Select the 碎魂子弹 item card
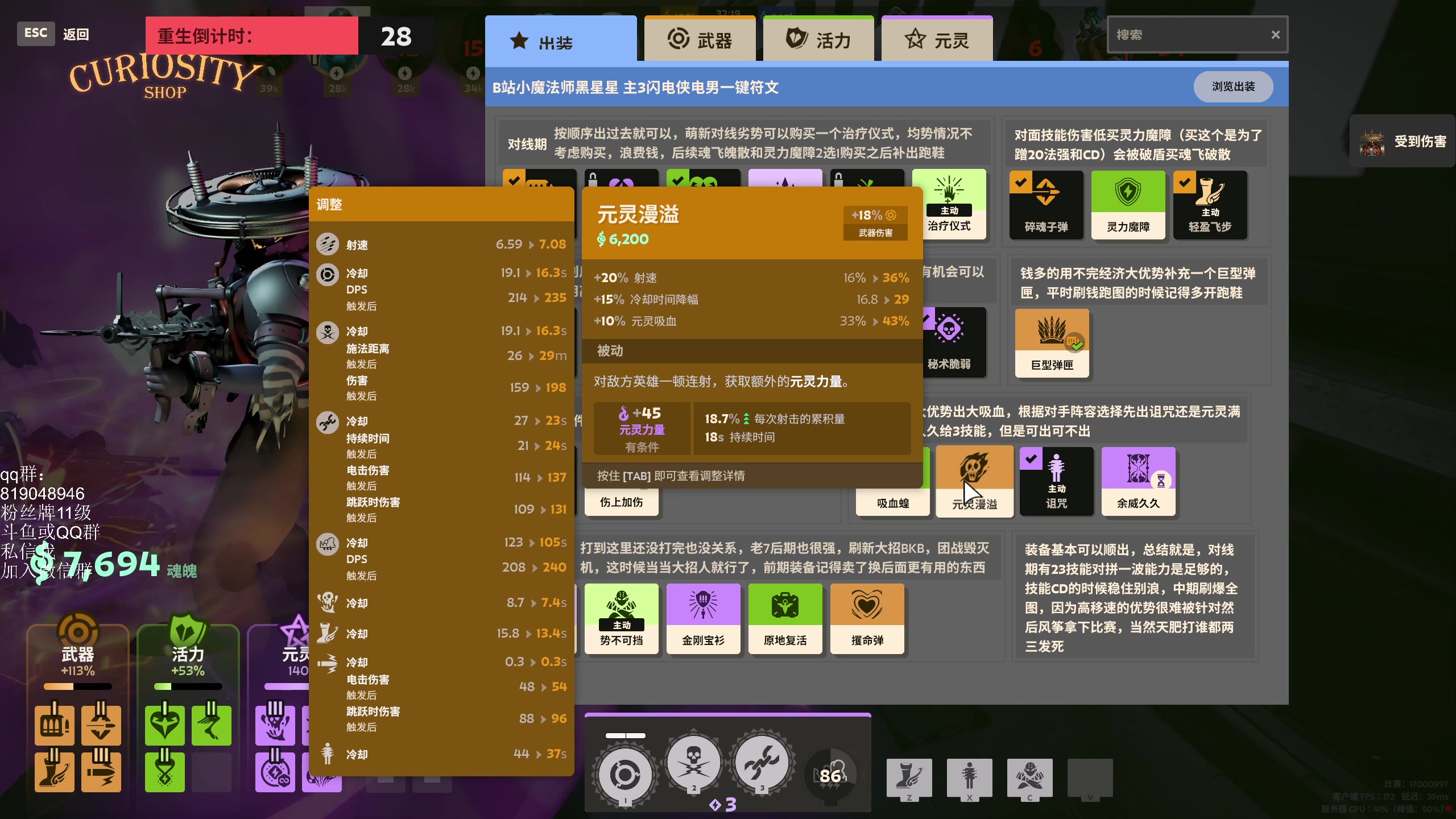 (1046, 206)
